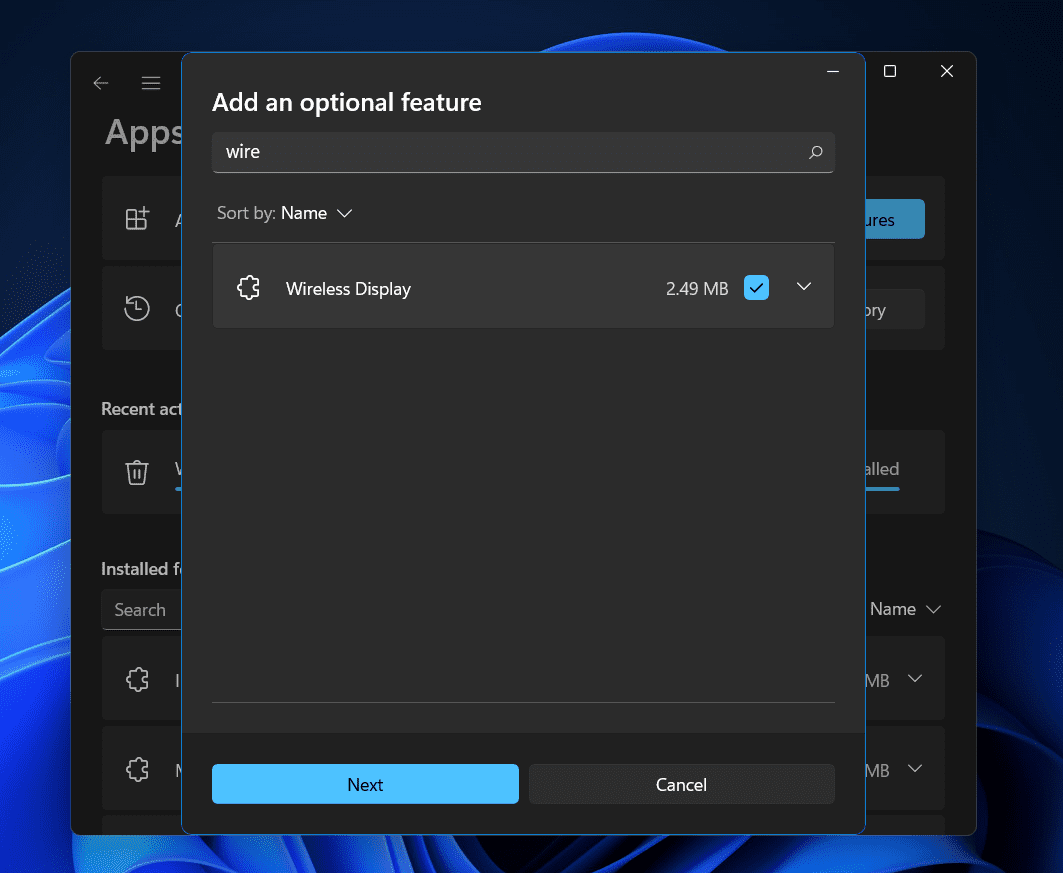
Task: Click the search field containing "wire"
Action: (510, 152)
